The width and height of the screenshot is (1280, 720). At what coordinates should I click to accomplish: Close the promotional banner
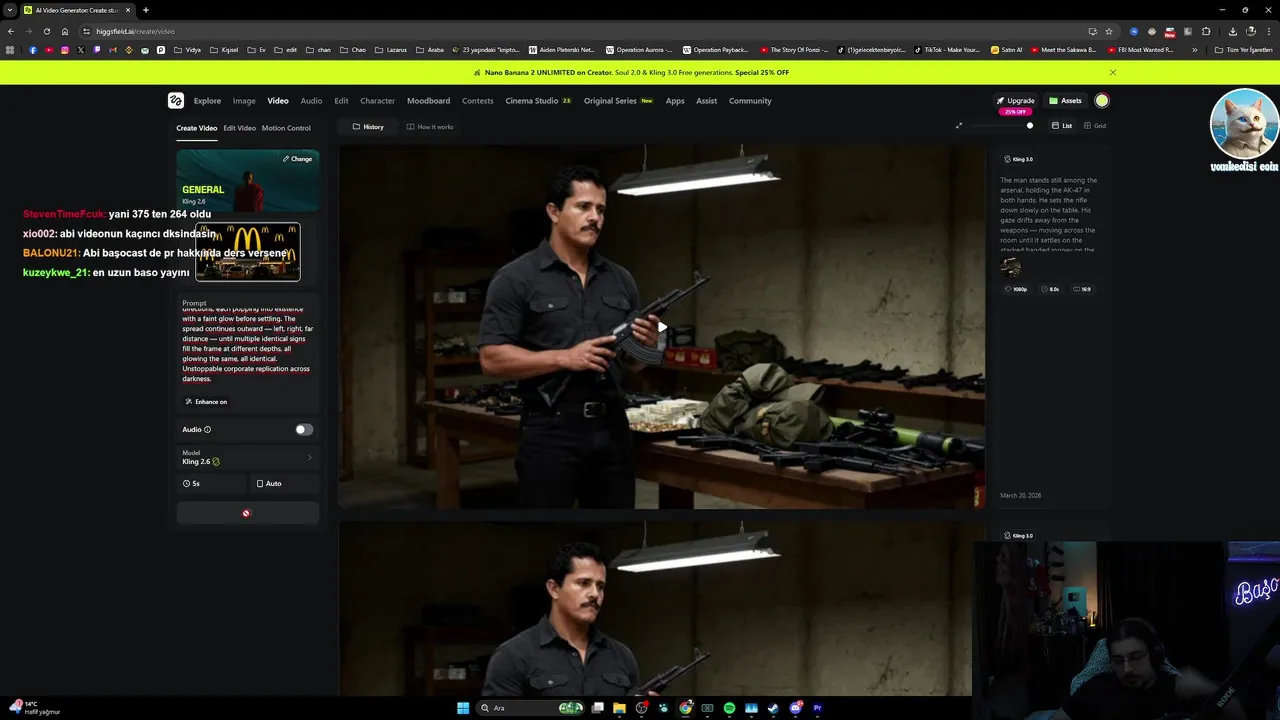1112,72
